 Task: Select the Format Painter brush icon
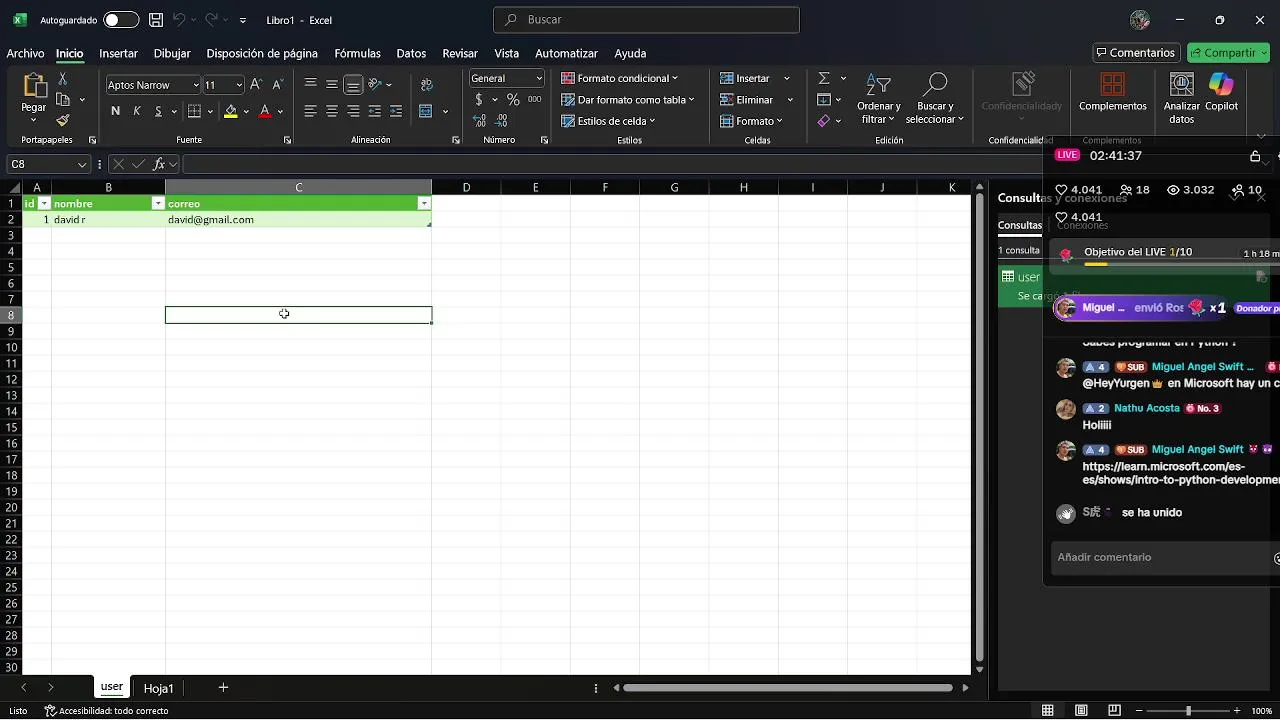point(63,120)
